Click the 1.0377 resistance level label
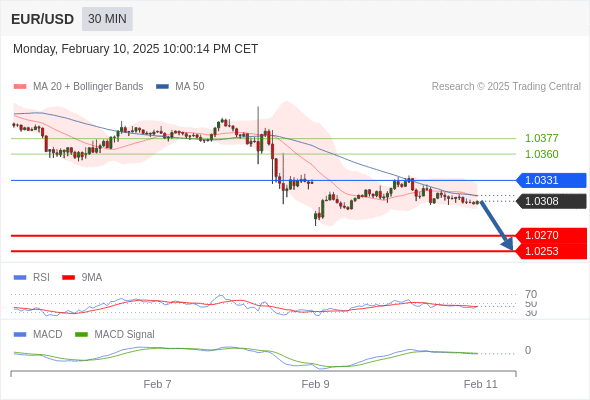The image size is (590, 400). pyautogui.click(x=541, y=138)
